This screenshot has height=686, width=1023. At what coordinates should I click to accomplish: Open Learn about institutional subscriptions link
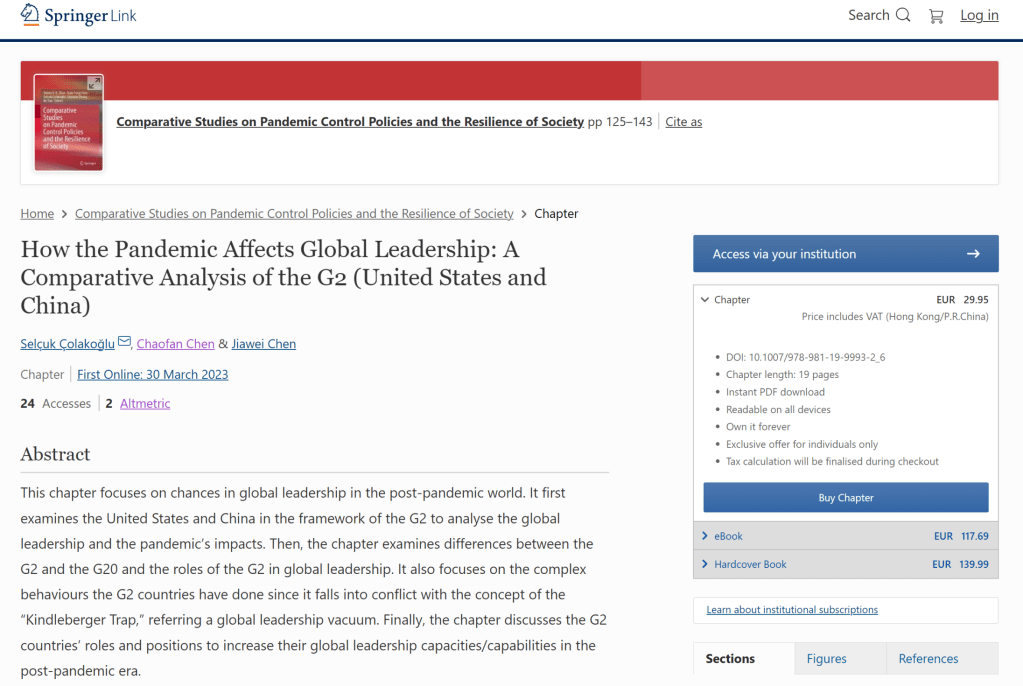tap(792, 610)
